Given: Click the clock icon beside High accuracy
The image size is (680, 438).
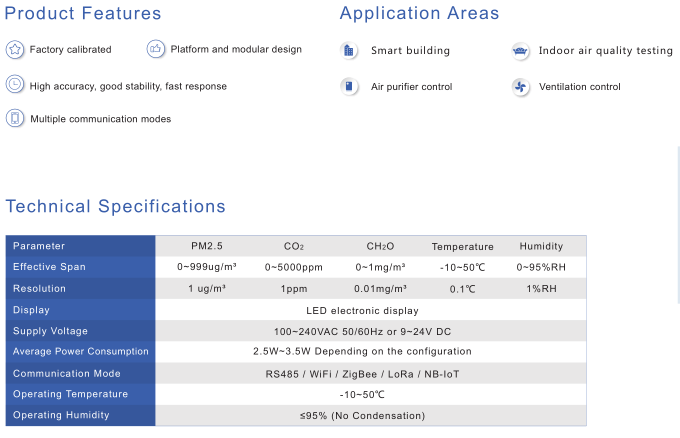Looking at the screenshot, I should [x=15, y=84].
